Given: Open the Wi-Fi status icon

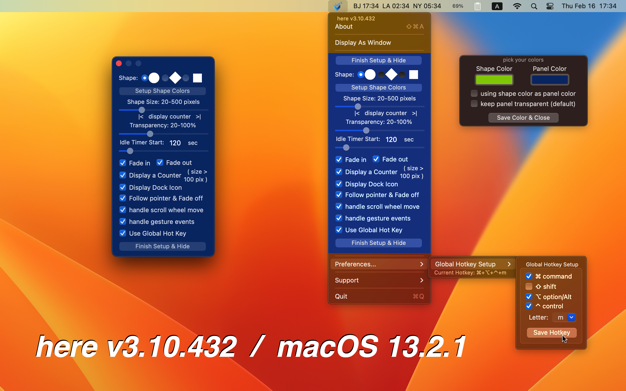Looking at the screenshot, I should pyautogui.click(x=517, y=6).
